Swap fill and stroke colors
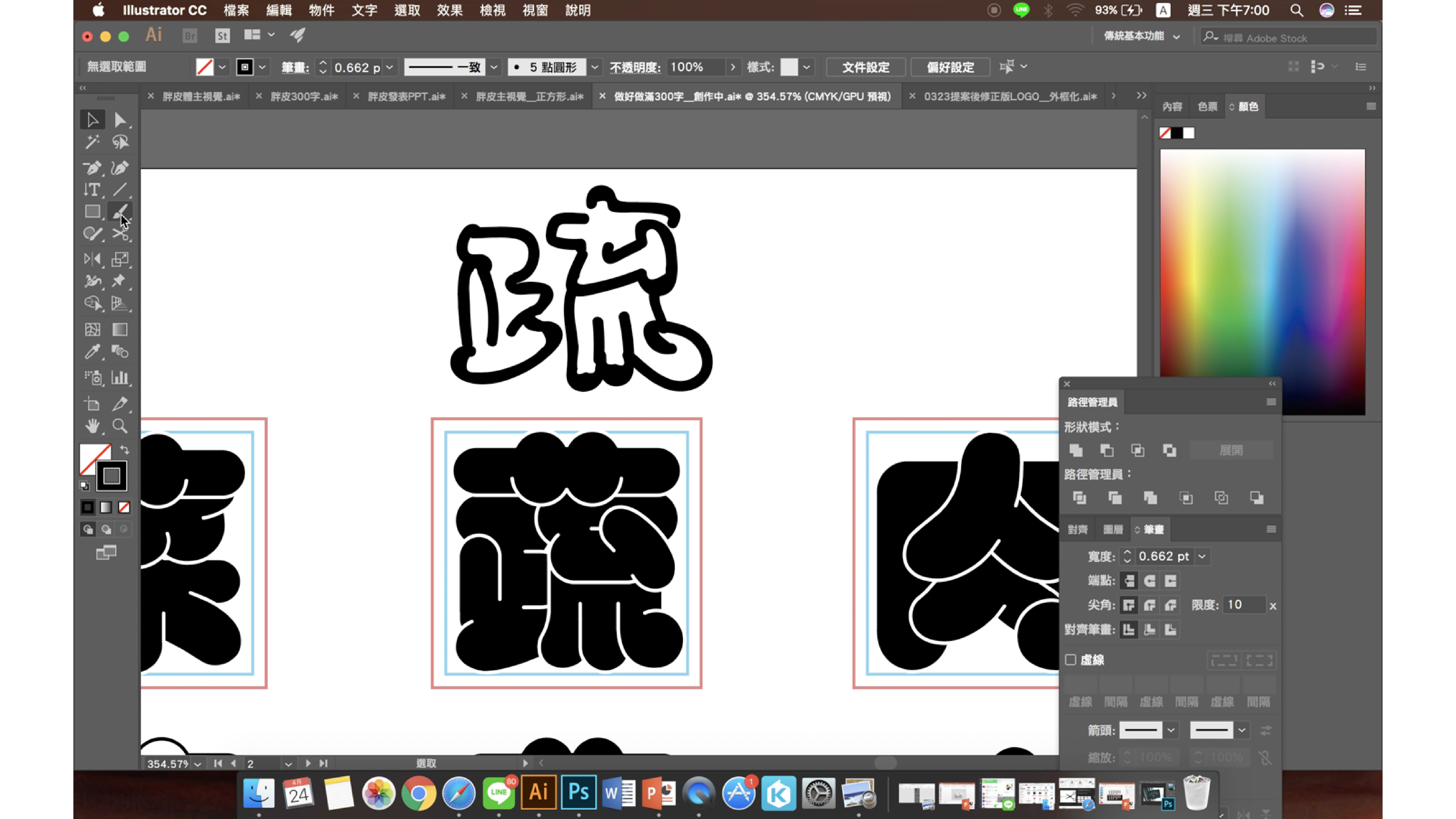Viewport: 1456px width, 819px height. coord(124,450)
